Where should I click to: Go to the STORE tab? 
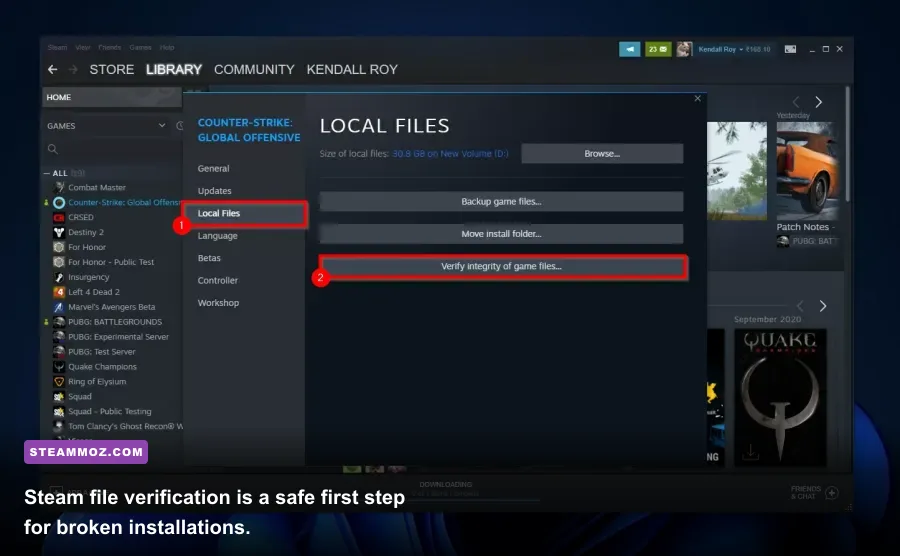click(x=112, y=69)
